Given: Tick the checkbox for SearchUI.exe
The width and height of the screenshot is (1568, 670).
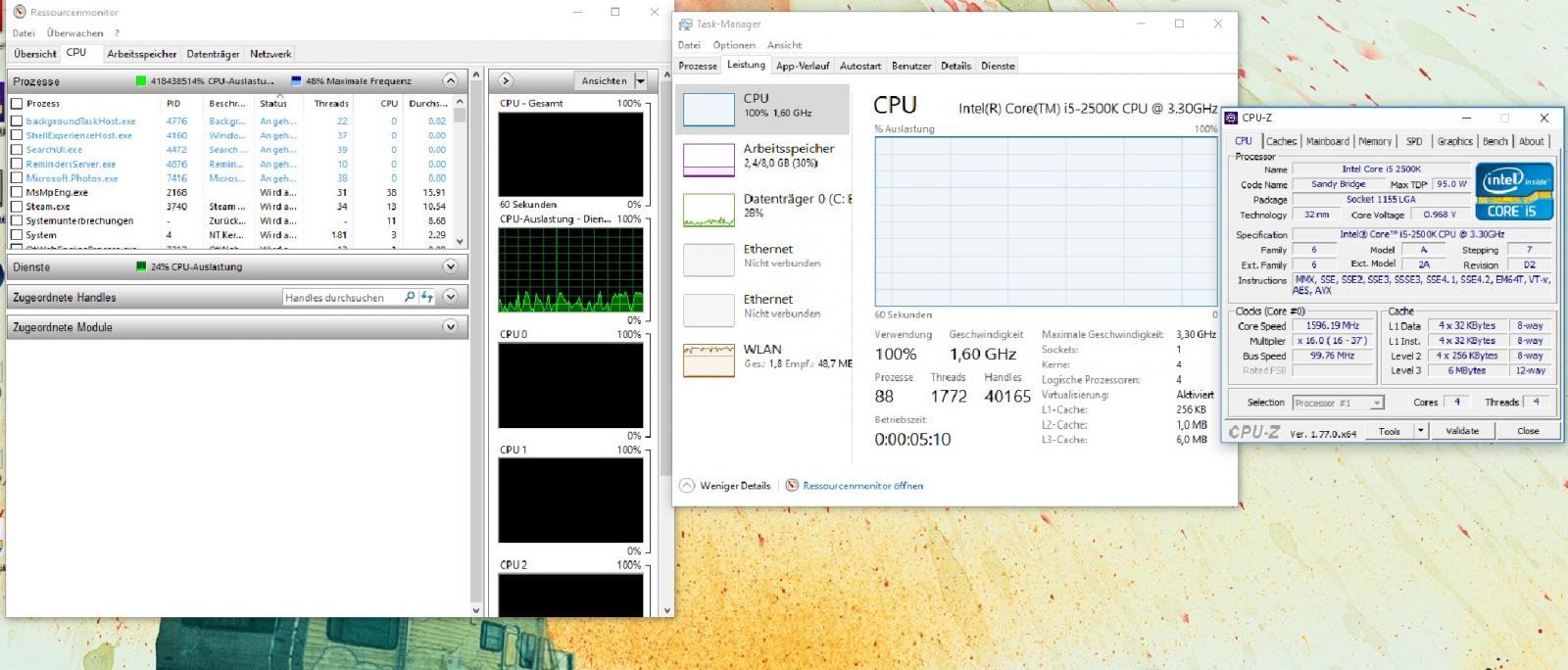Looking at the screenshot, I should pyautogui.click(x=17, y=150).
